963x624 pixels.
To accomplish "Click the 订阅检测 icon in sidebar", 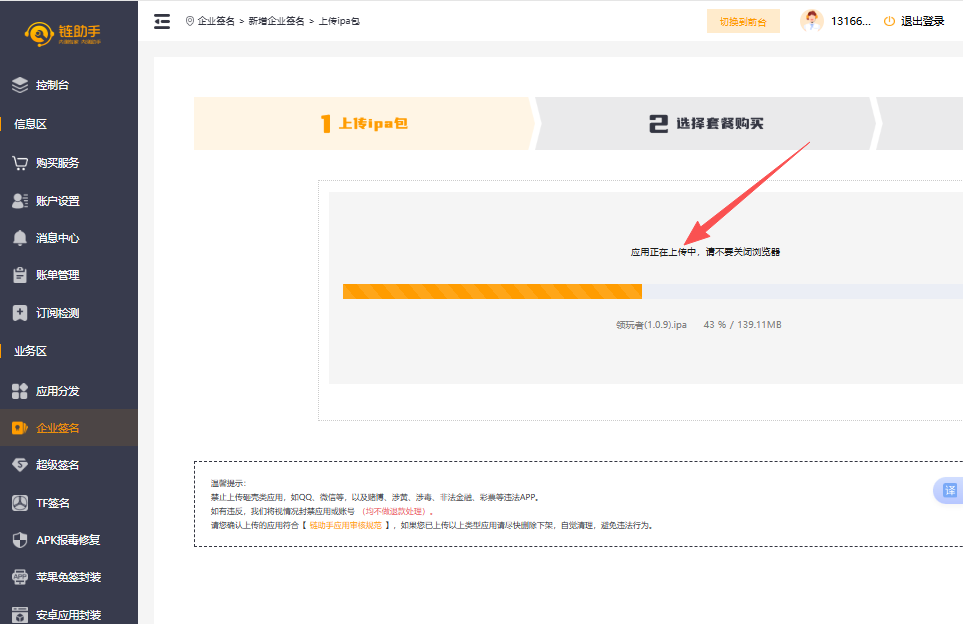I will click(x=20, y=313).
